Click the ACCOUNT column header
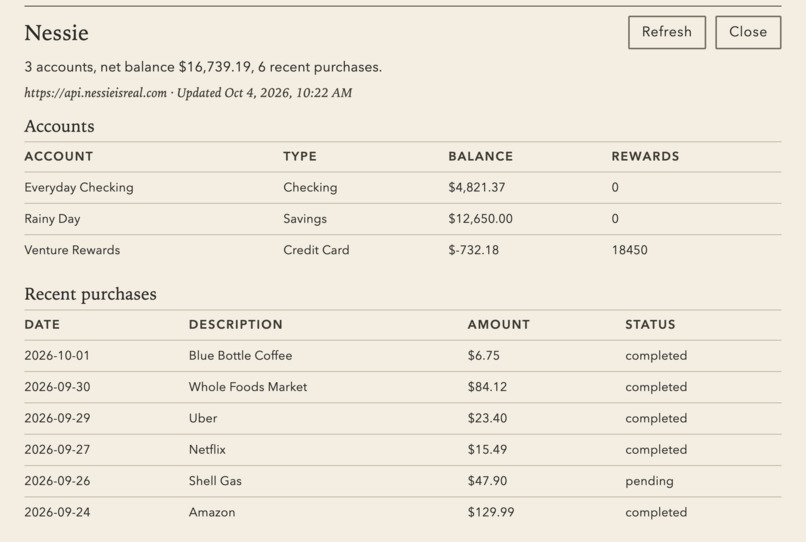The height and width of the screenshot is (542, 806). pyautogui.click(x=59, y=156)
